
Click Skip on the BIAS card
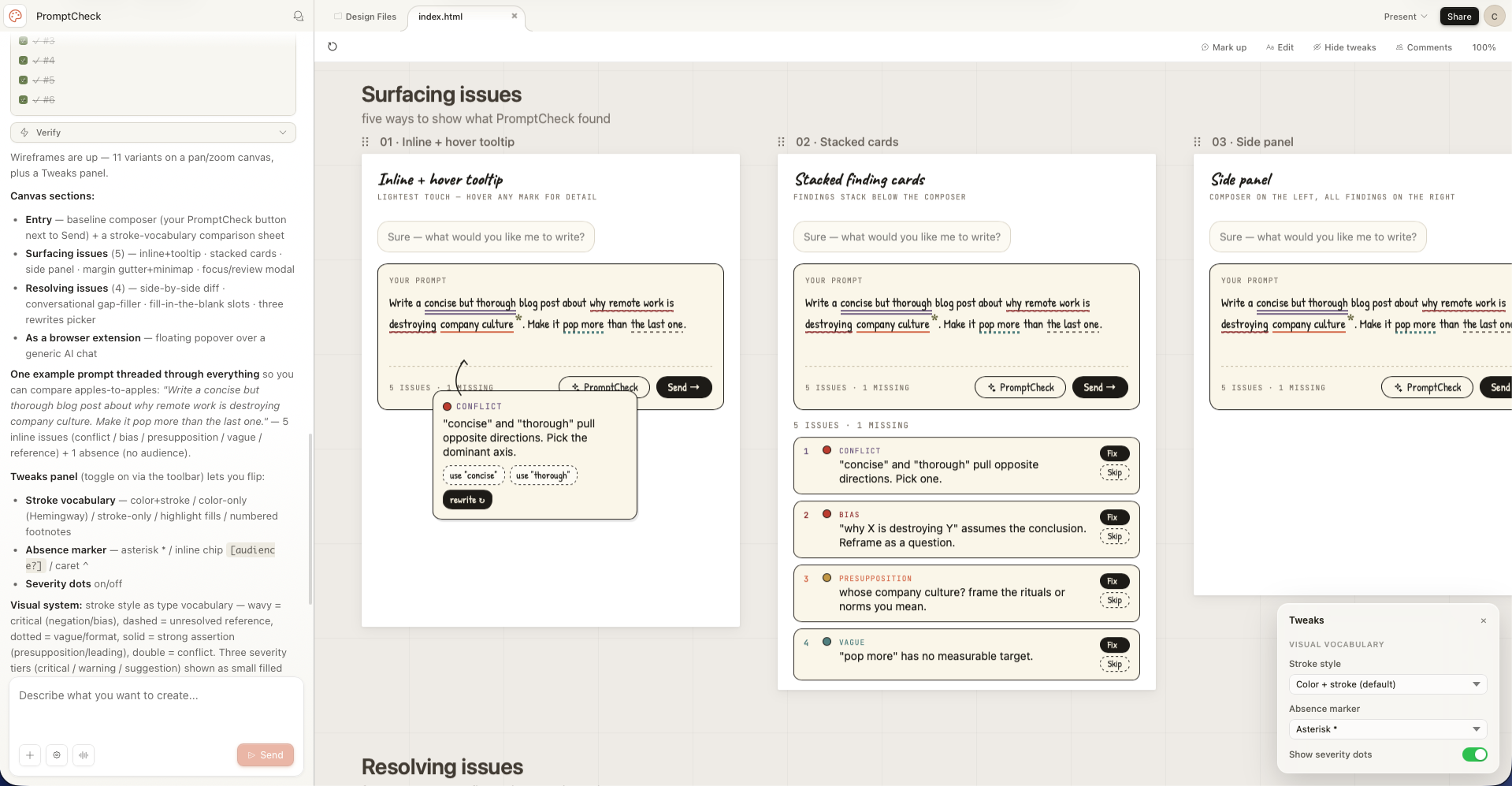(x=1114, y=537)
